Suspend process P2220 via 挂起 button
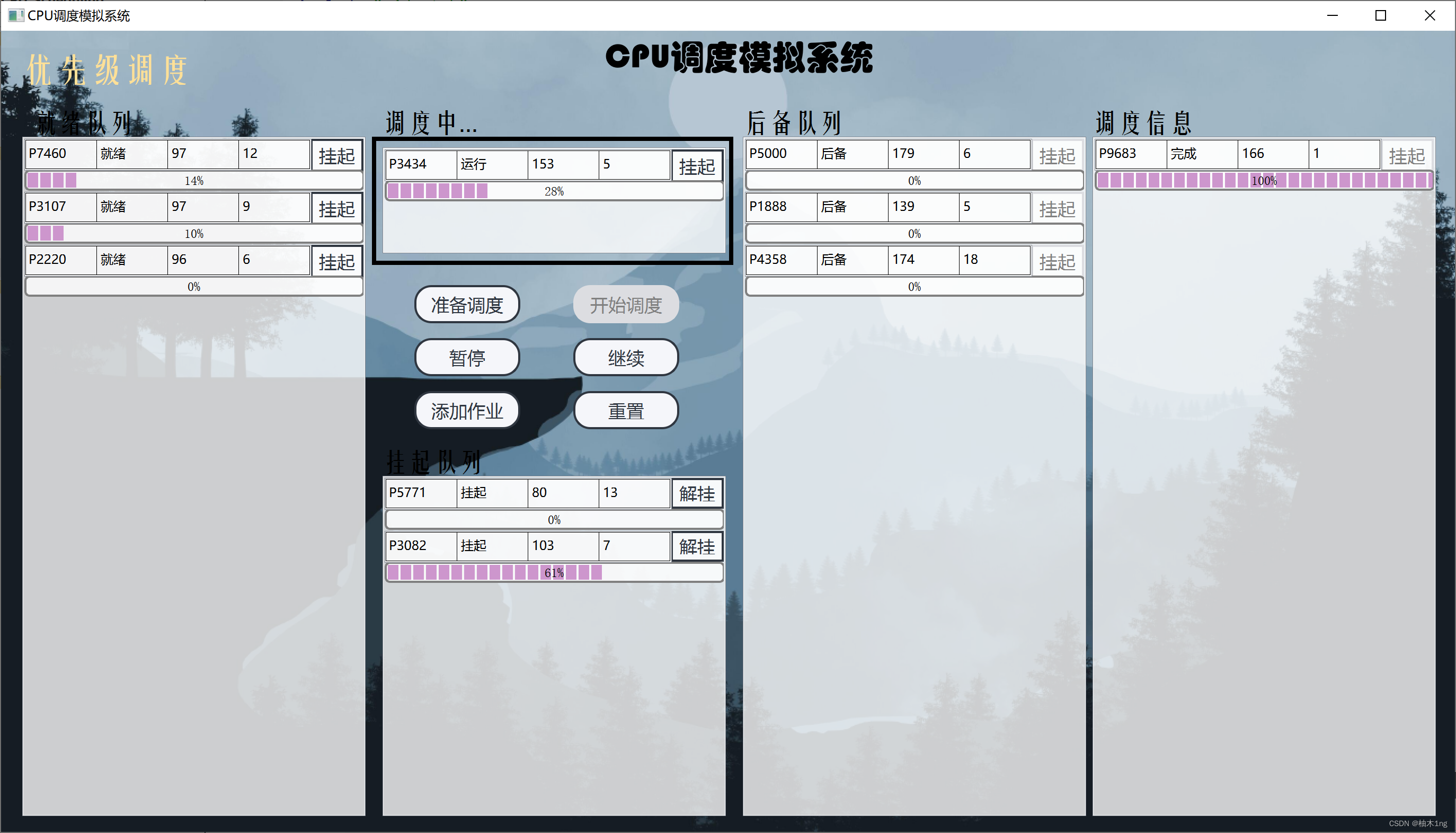The width and height of the screenshot is (1456, 833). tap(336, 261)
